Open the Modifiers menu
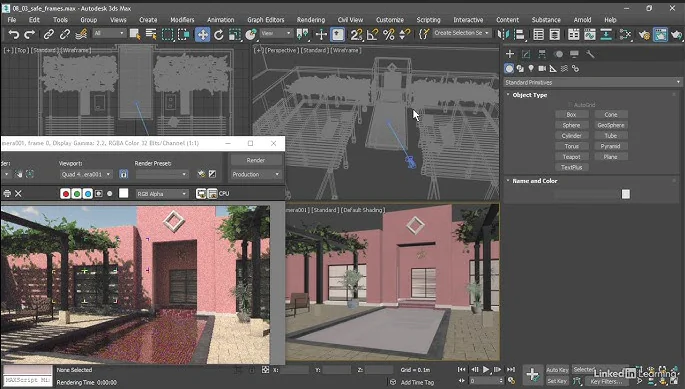 click(x=182, y=20)
